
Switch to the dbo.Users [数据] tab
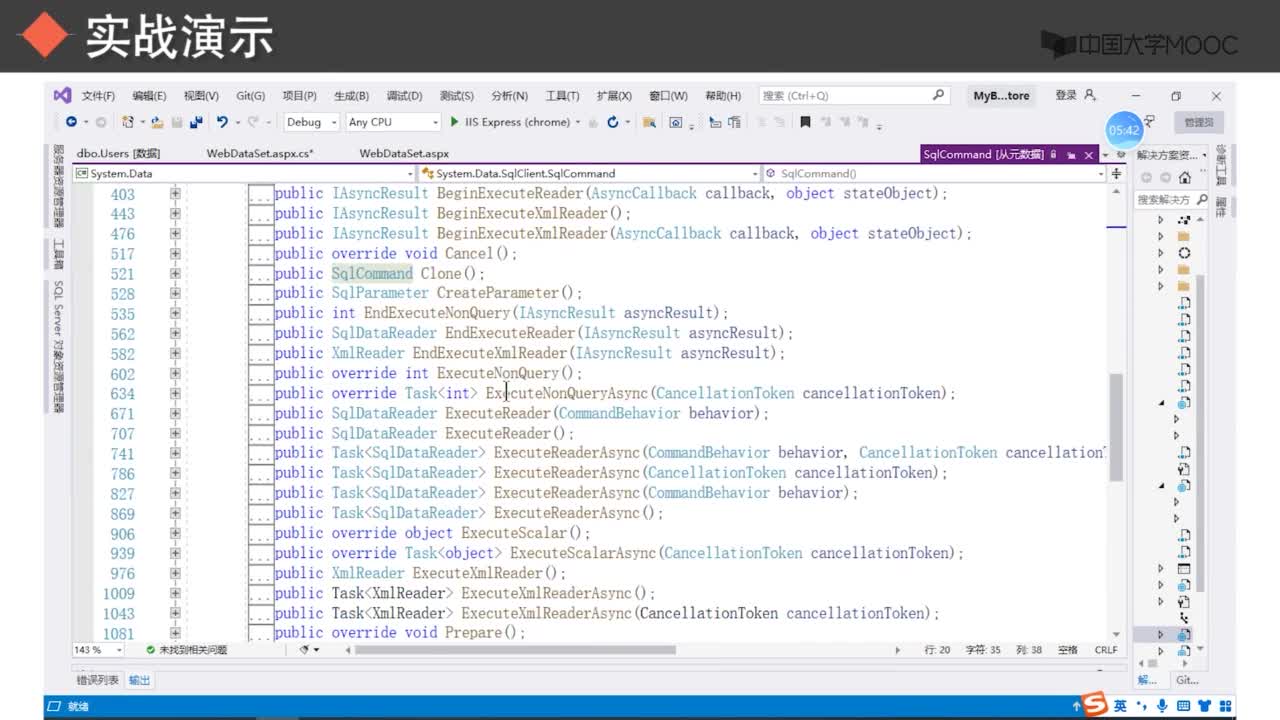[x=118, y=154]
